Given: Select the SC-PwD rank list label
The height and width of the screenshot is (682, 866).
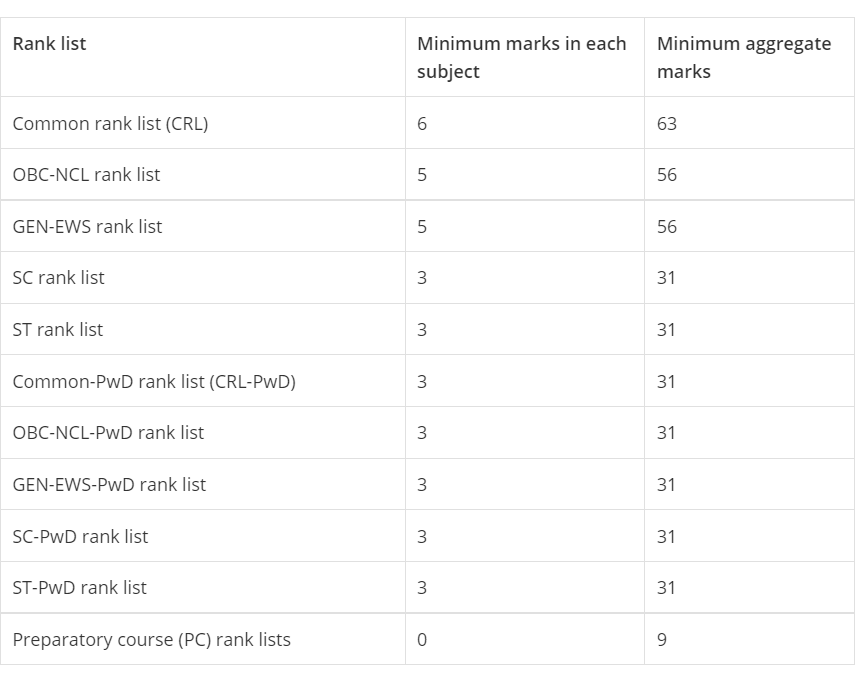Looking at the screenshot, I should pyautogui.click(x=80, y=537).
